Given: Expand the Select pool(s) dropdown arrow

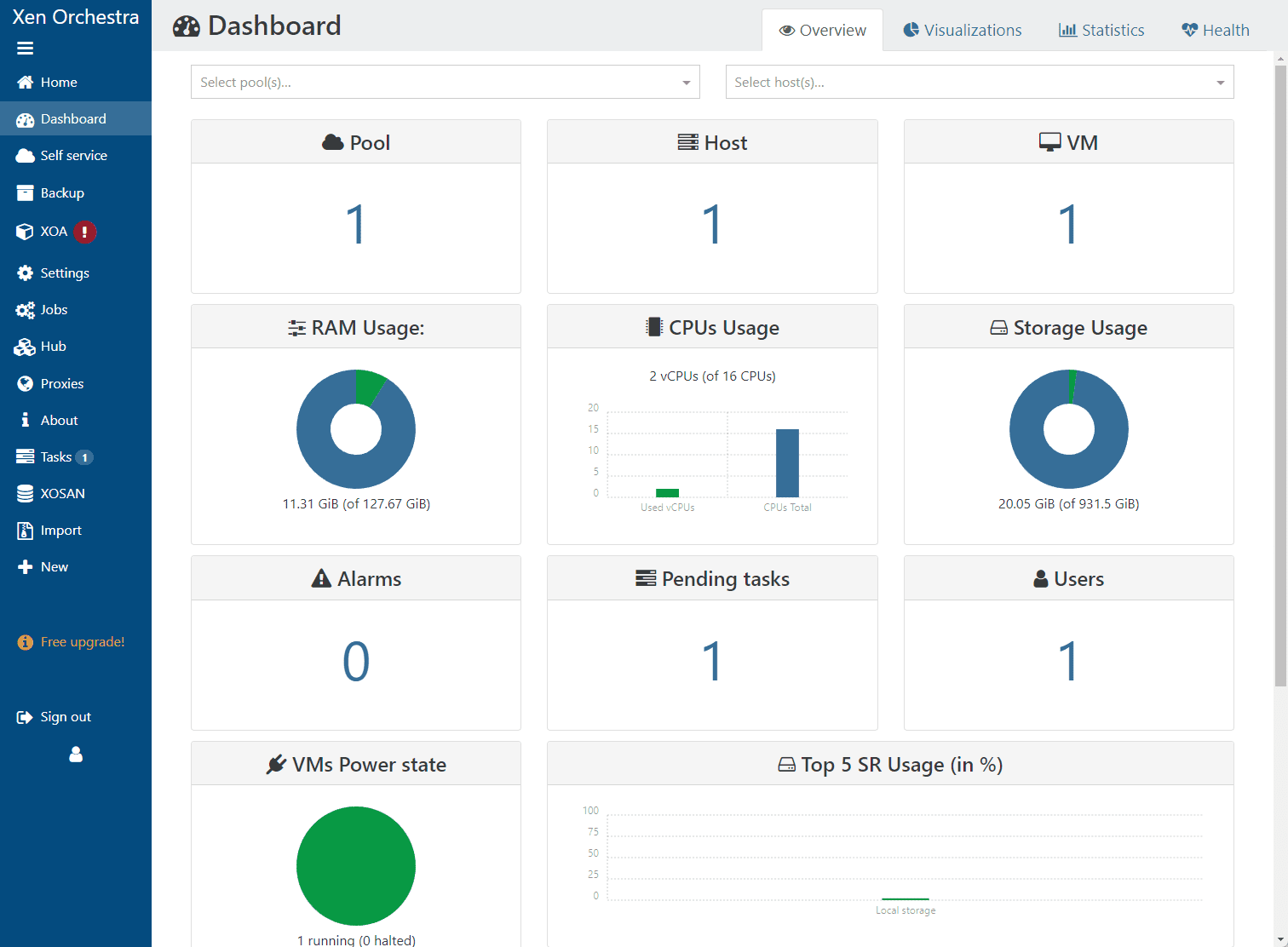Looking at the screenshot, I should (x=686, y=83).
